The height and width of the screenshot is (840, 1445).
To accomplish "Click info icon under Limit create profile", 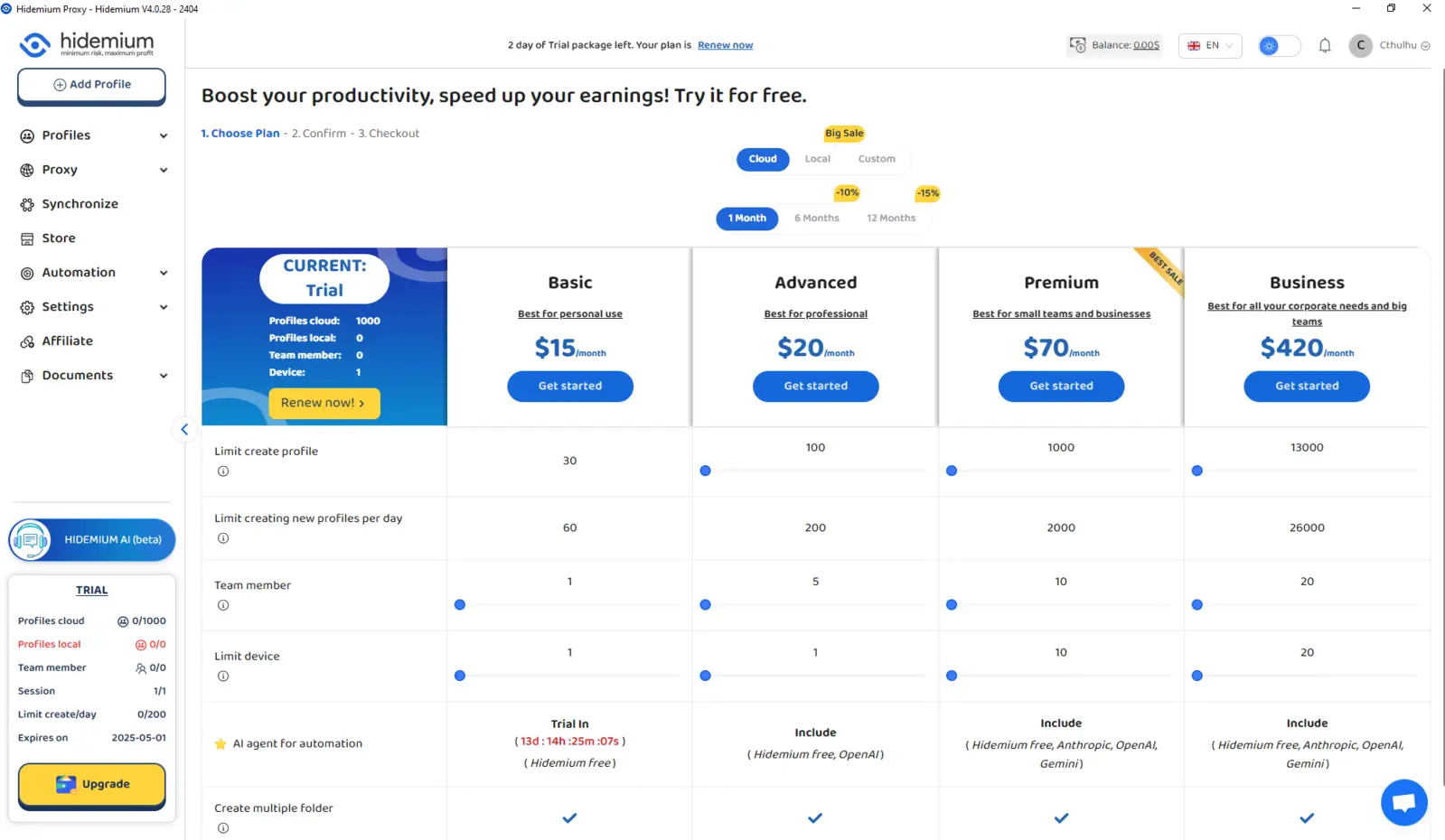I will 223,471.
